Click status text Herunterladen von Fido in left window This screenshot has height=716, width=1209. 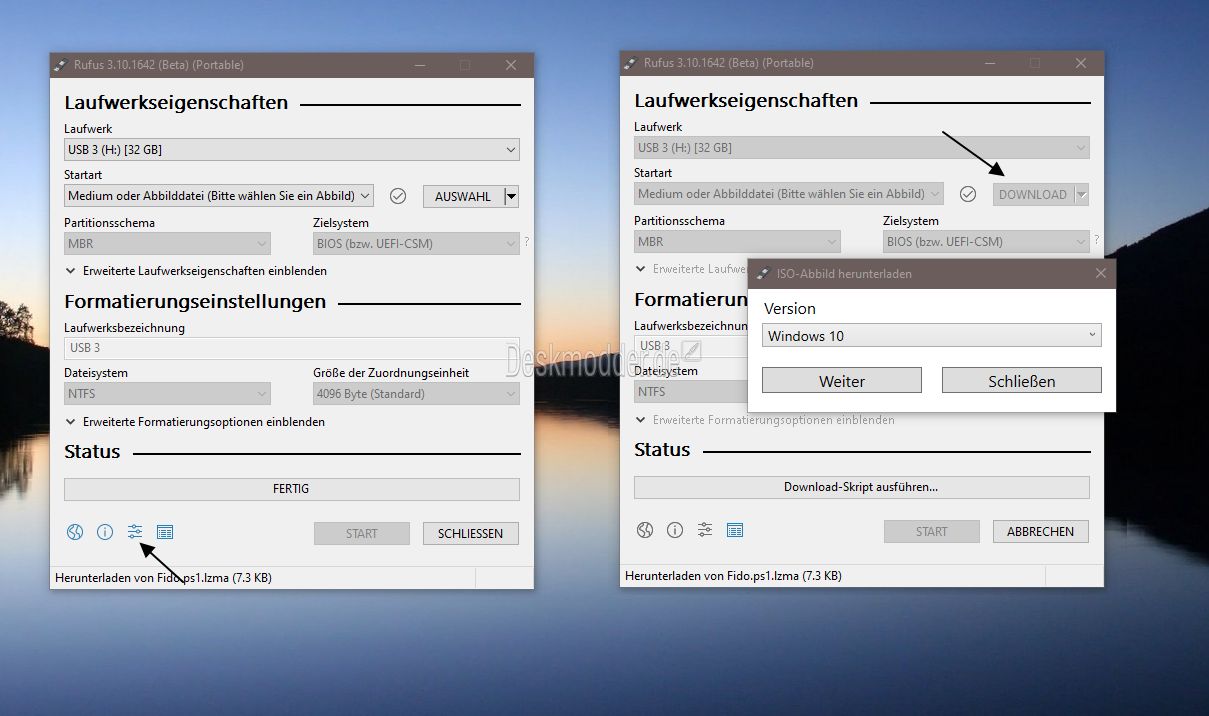coord(163,578)
